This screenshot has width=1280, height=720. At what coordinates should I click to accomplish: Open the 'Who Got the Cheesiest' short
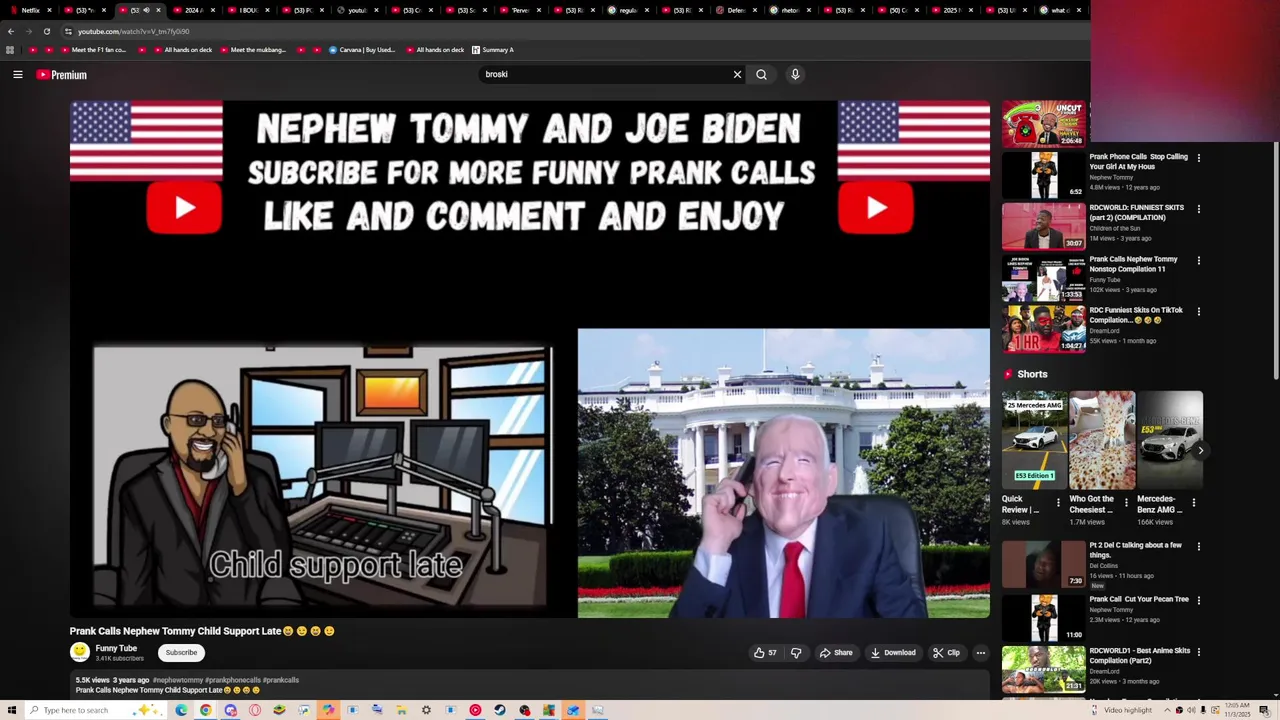point(1101,440)
